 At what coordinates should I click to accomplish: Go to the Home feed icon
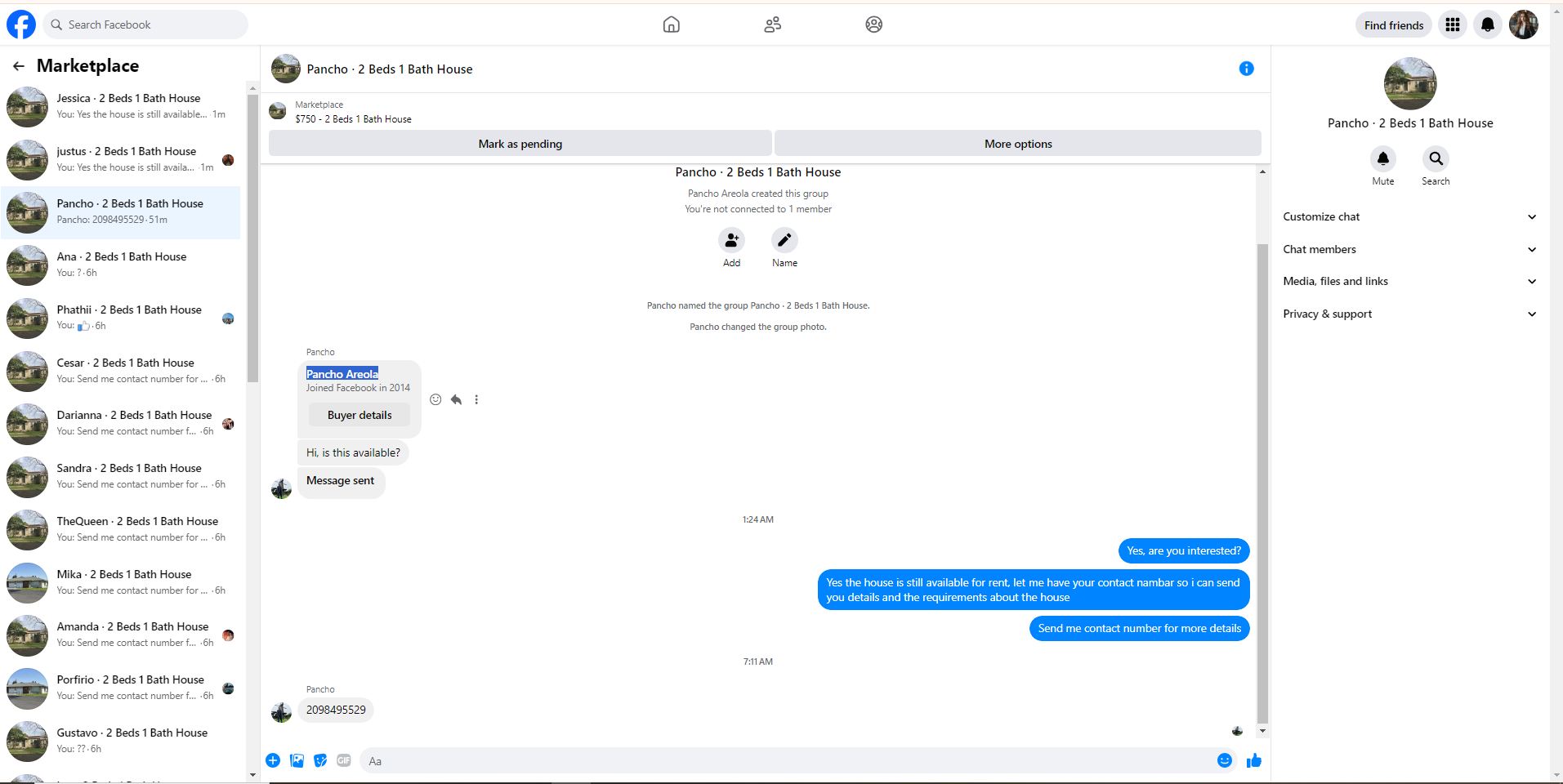672,24
